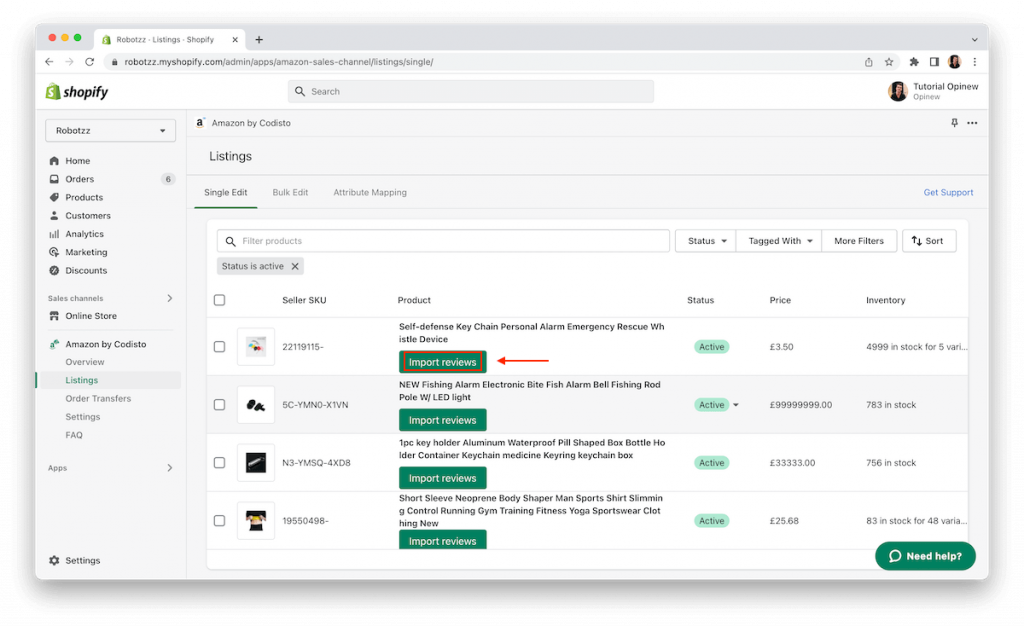
Task: Pin the Amazon by Codisto app
Action: [x=954, y=123]
